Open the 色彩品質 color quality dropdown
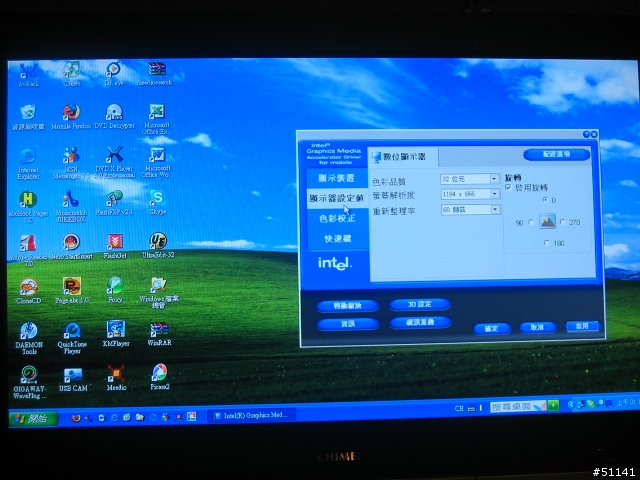Screen dimensions: 640x480 point(470,179)
